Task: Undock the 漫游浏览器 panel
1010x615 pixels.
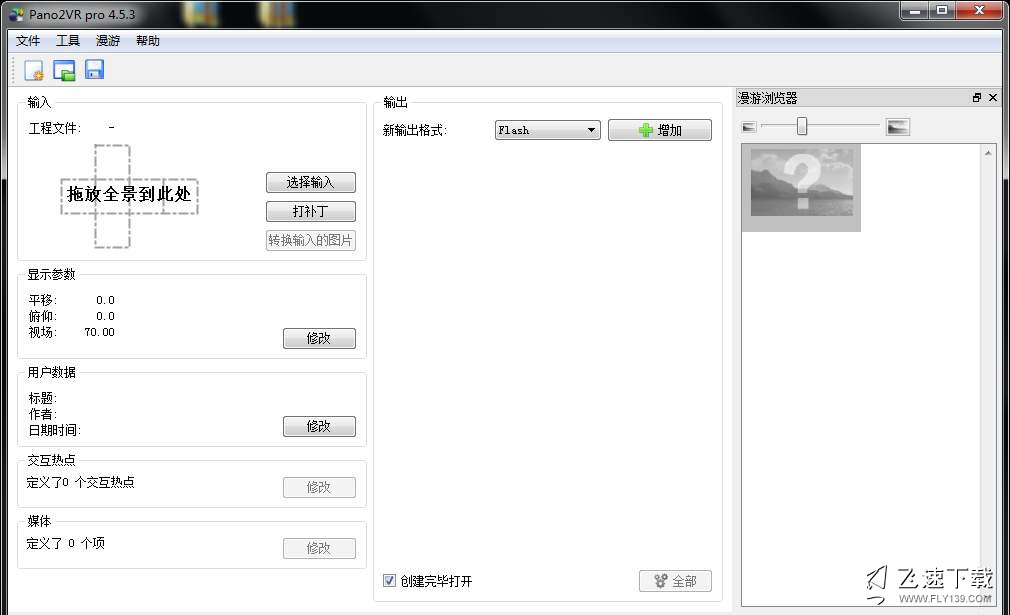Action: point(977,98)
